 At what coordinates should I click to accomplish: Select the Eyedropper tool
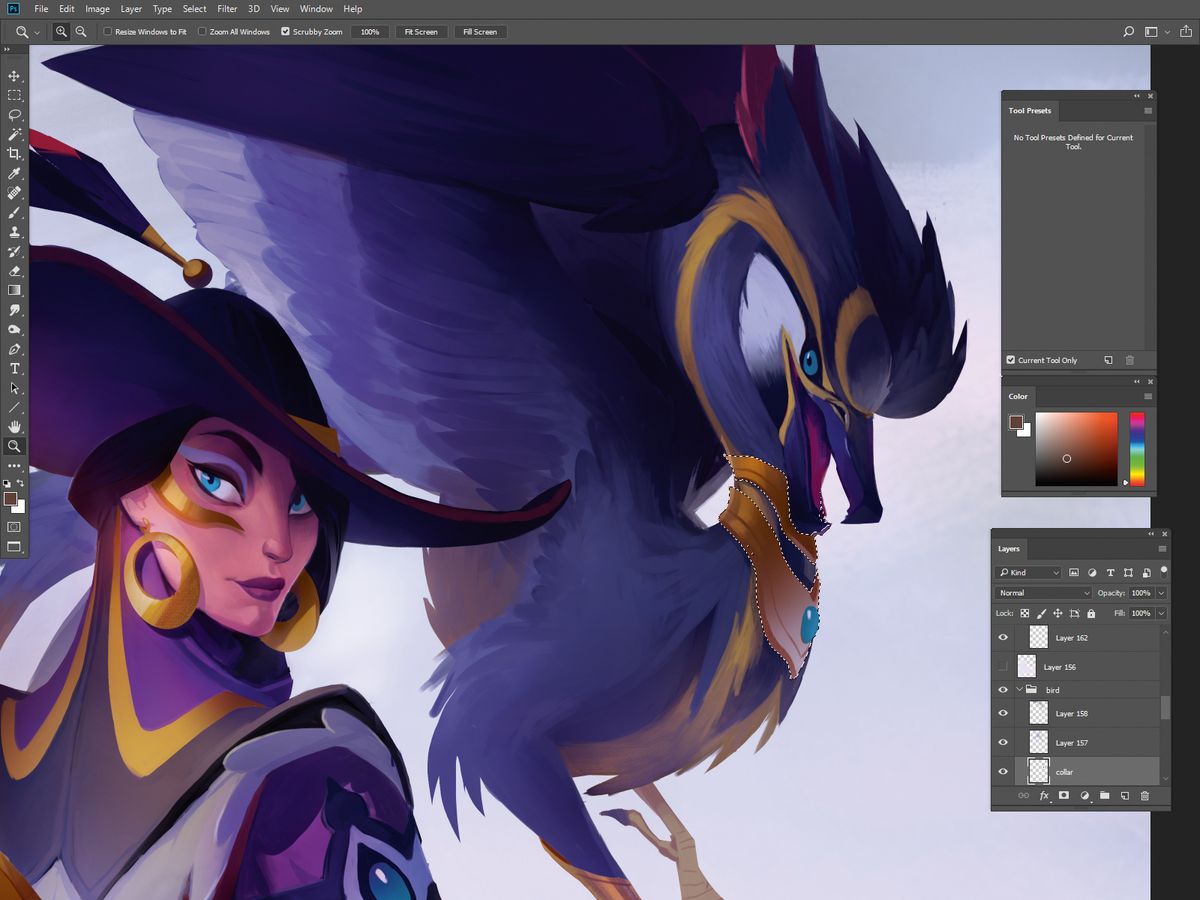pos(14,173)
